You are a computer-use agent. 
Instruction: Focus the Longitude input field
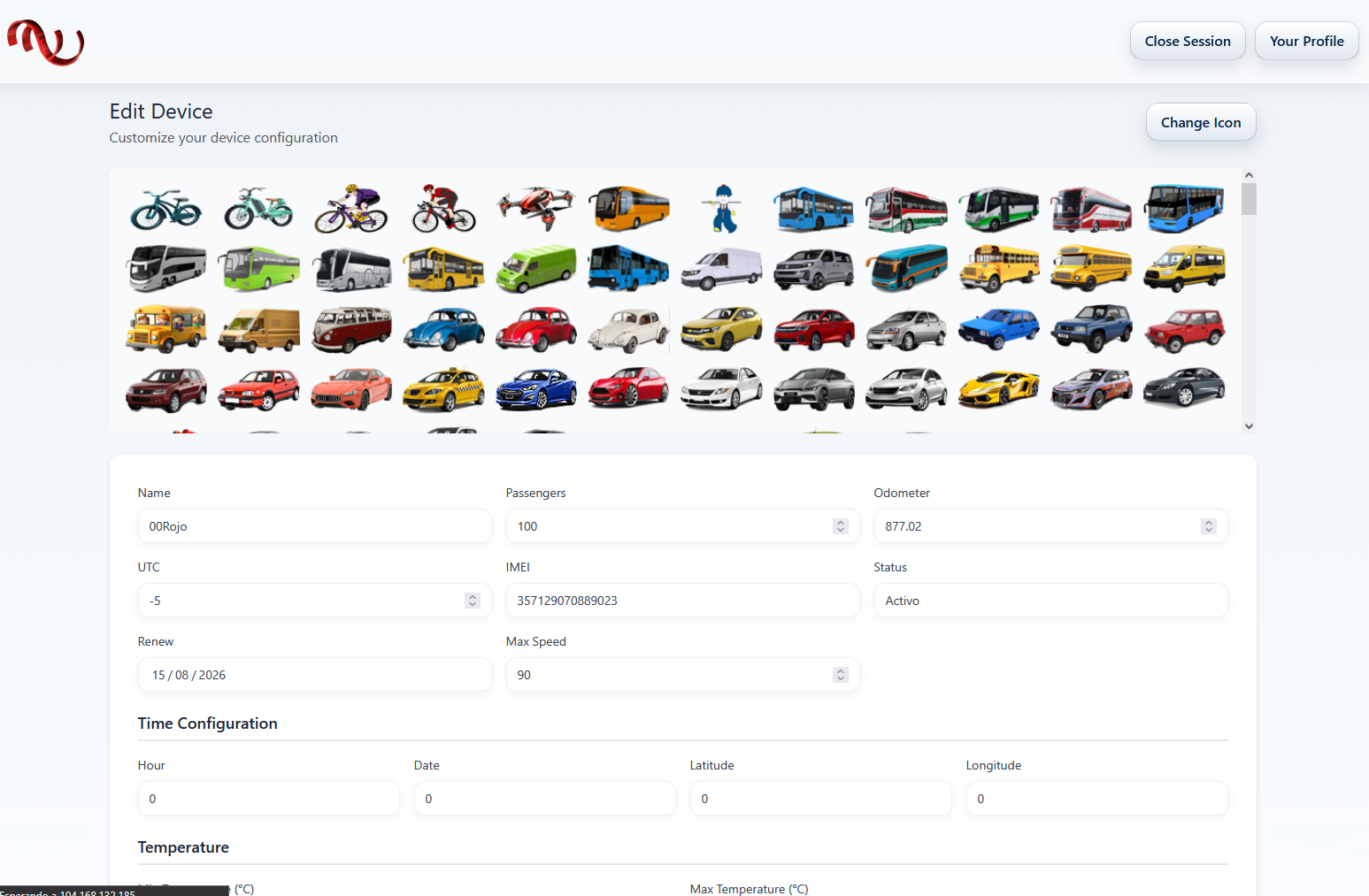(1096, 799)
